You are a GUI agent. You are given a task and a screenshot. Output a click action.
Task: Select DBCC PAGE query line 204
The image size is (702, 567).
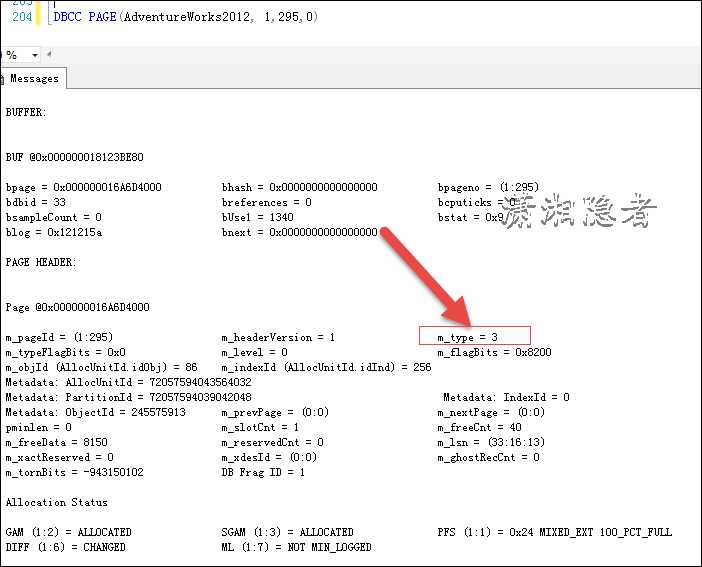[x=185, y=17]
